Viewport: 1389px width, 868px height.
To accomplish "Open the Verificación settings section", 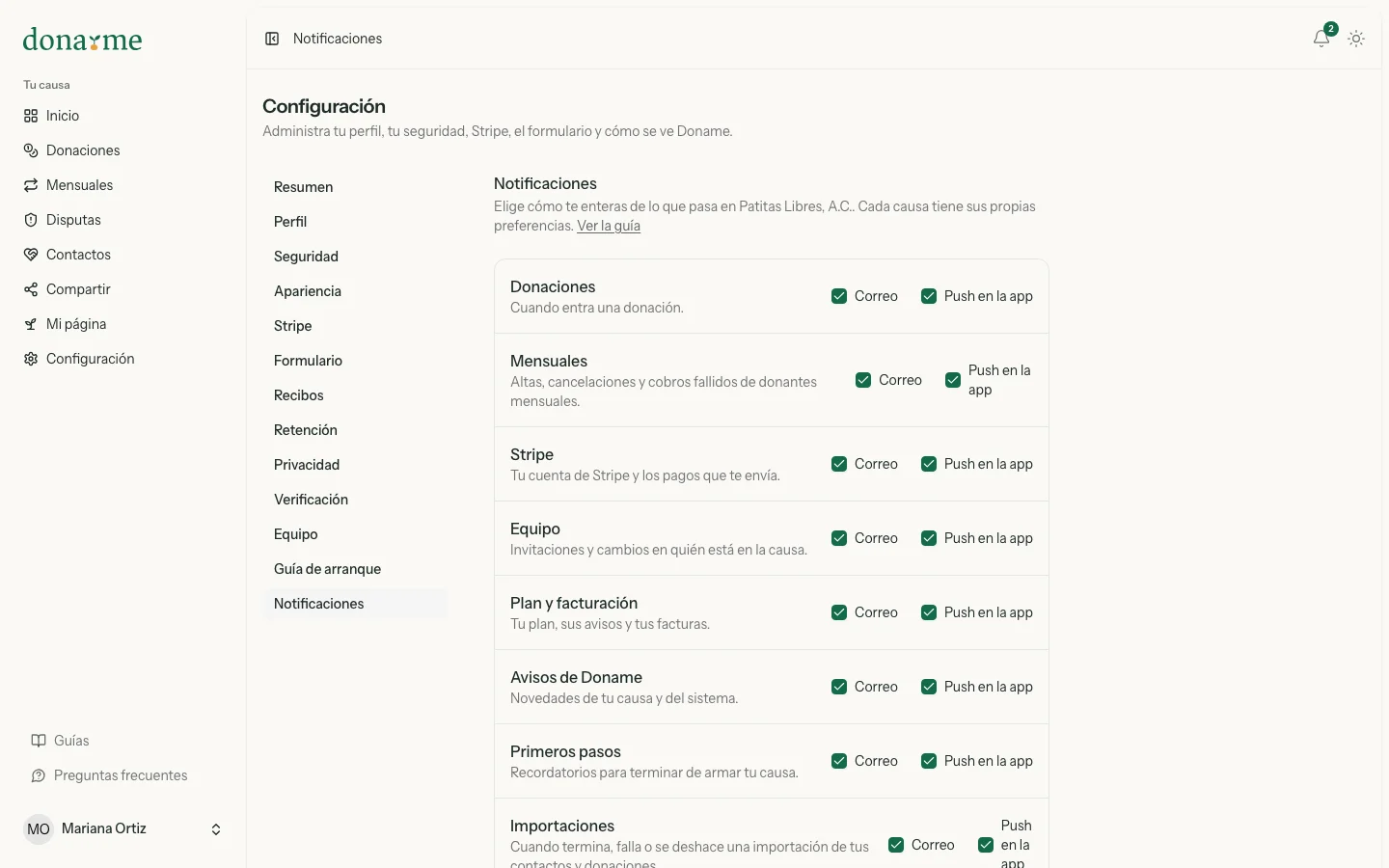I will click(x=357, y=500).
